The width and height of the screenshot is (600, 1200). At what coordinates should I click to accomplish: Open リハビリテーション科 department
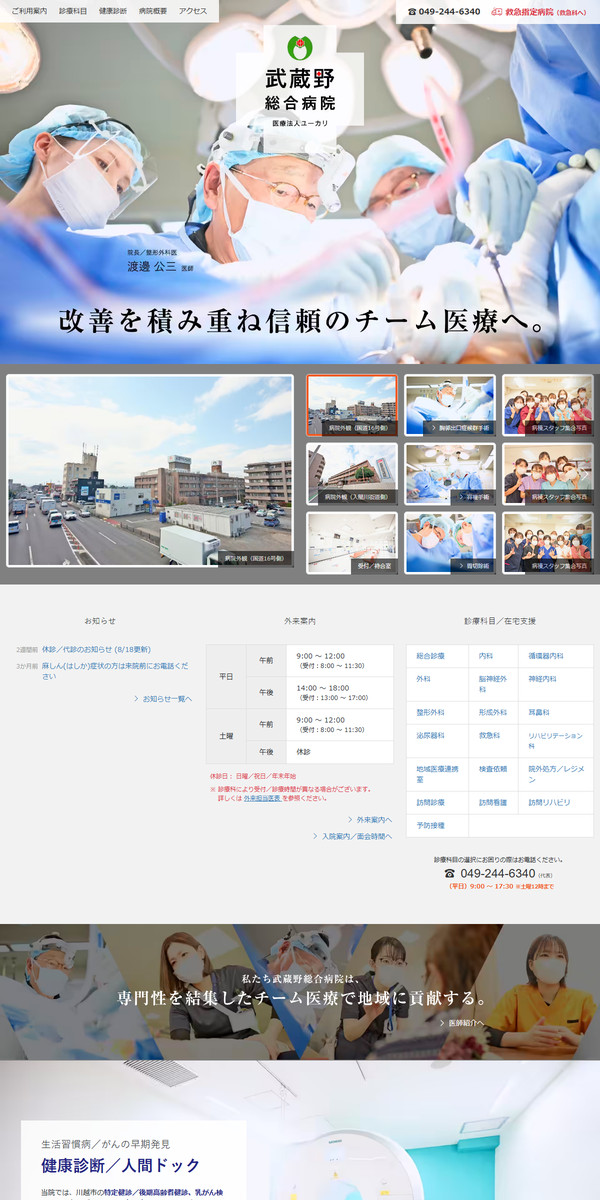pyautogui.click(x=555, y=741)
